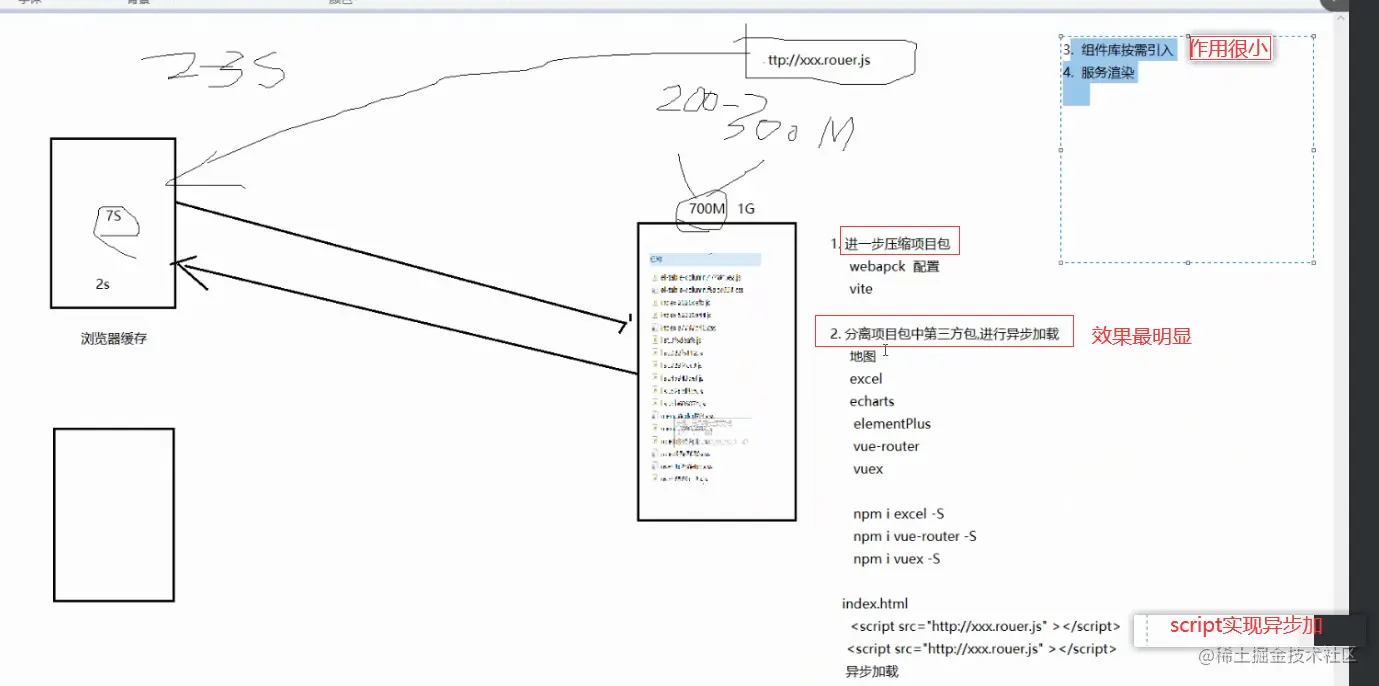Click the '地图' list entry
Viewport: 1379px width, 686px height.
(863, 356)
